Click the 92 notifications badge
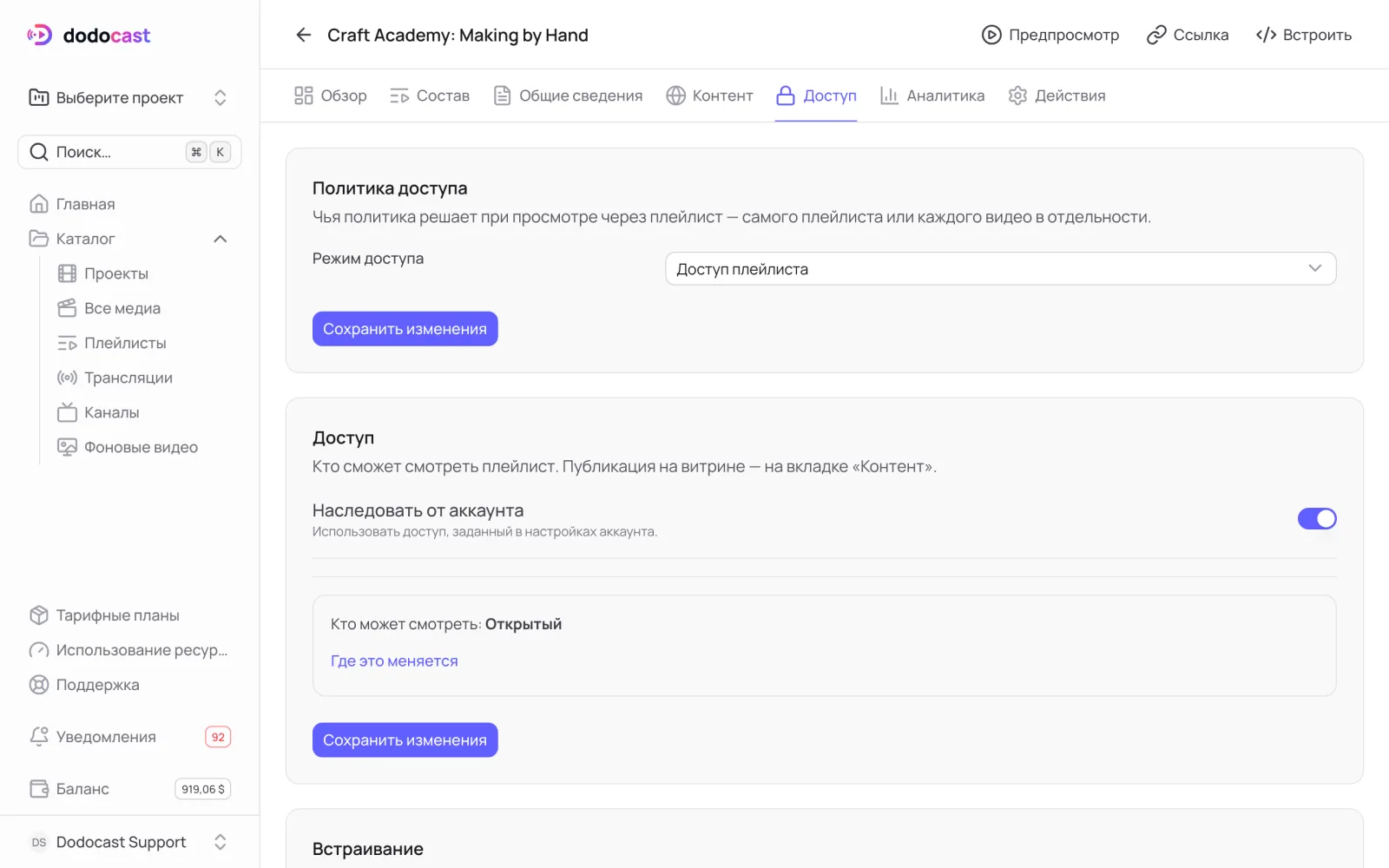This screenshot has height=868, width=1389. pos(218,737)
